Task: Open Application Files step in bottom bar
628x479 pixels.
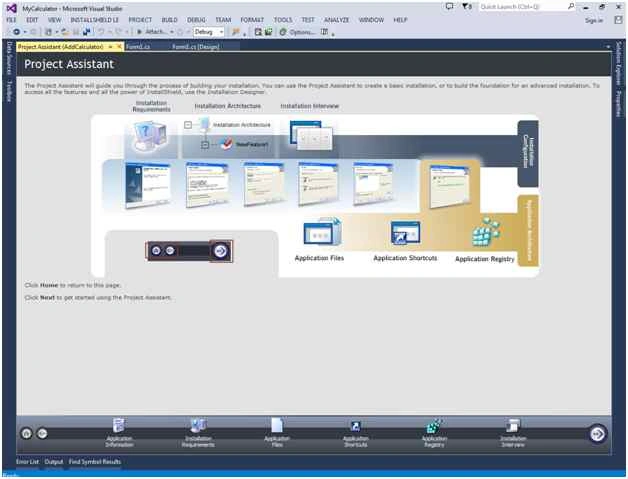Action: (x=277, y=433)
